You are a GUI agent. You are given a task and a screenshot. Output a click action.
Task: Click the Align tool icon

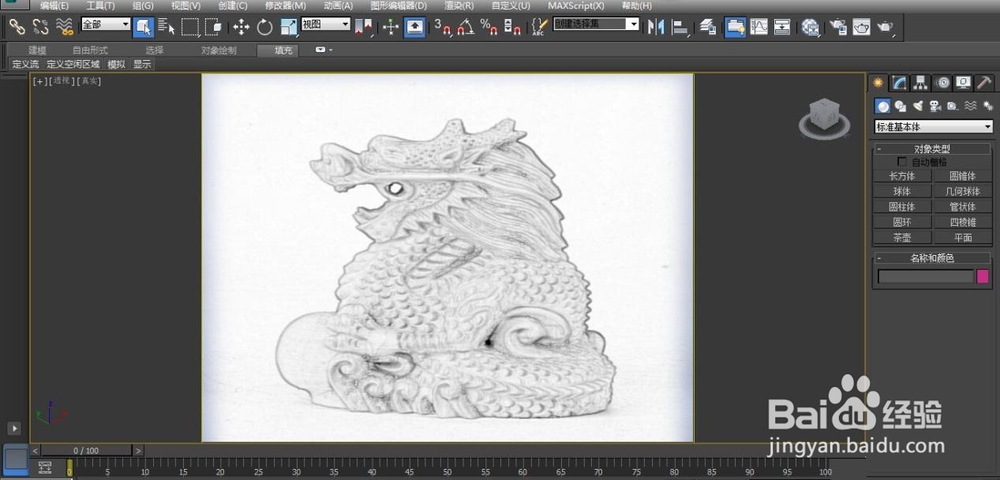681,27
